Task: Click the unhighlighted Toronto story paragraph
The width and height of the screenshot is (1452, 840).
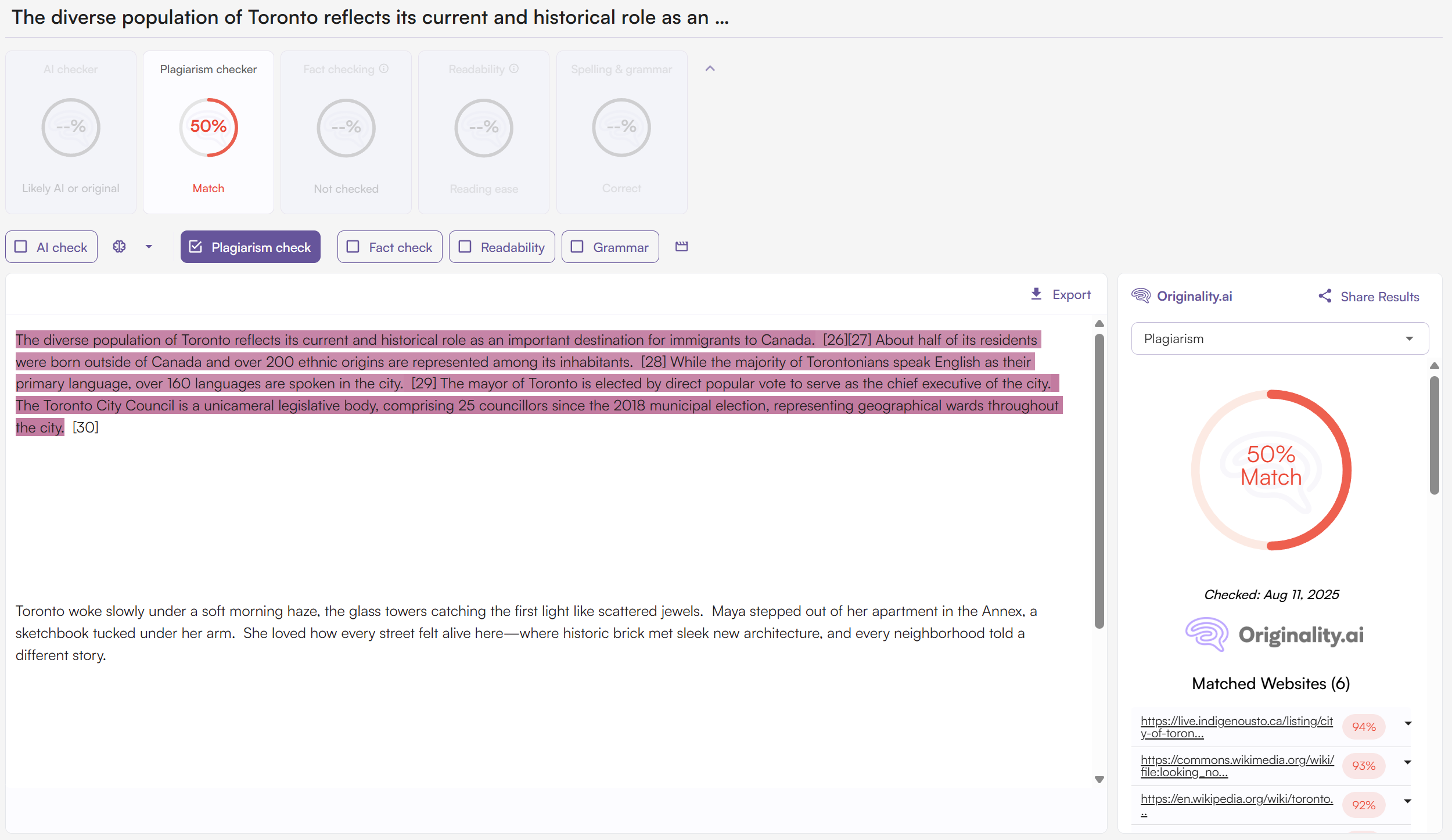Action: click(x=526, y=633)
